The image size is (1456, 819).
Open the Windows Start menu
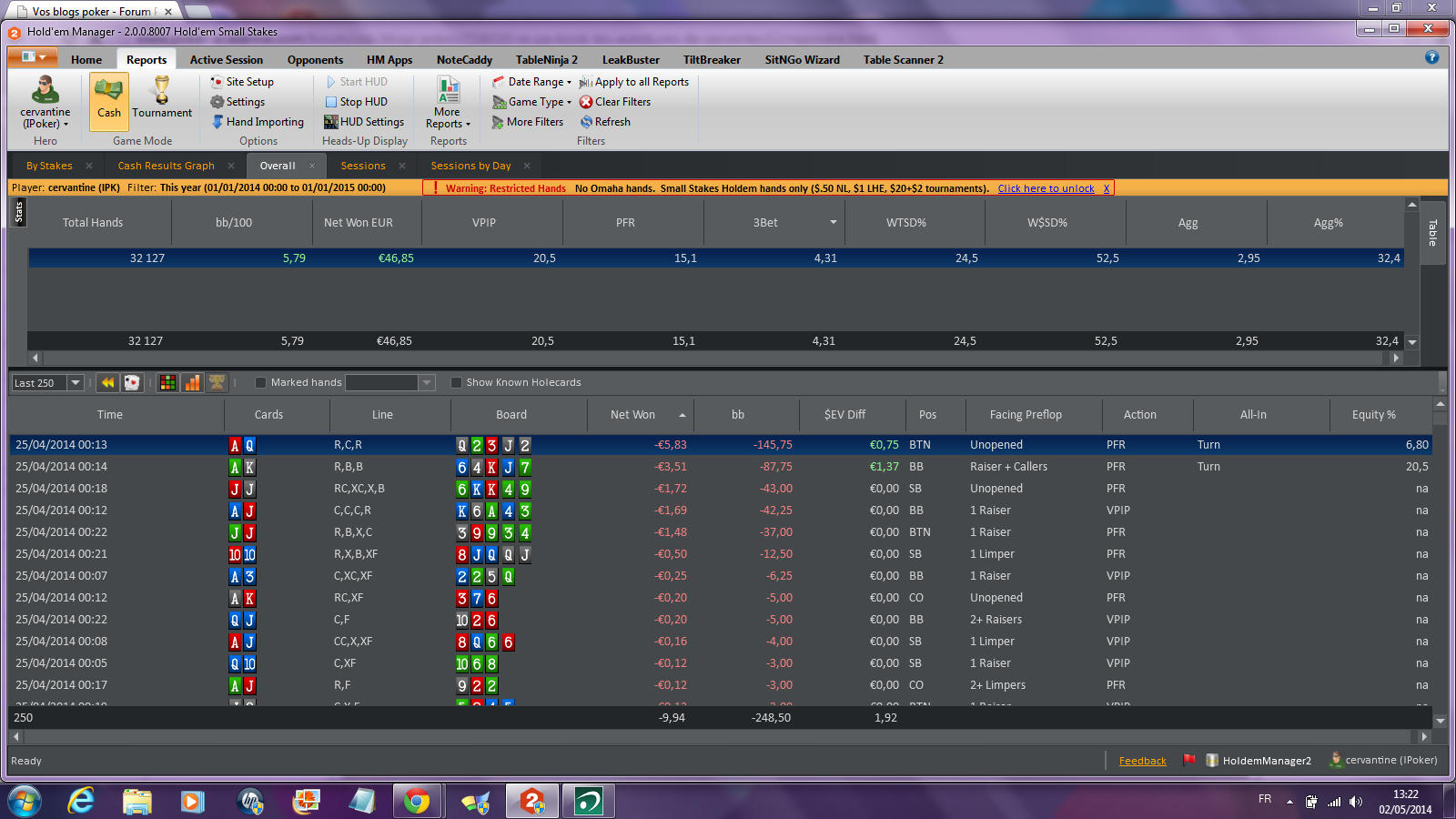click(x=25, y=801)
